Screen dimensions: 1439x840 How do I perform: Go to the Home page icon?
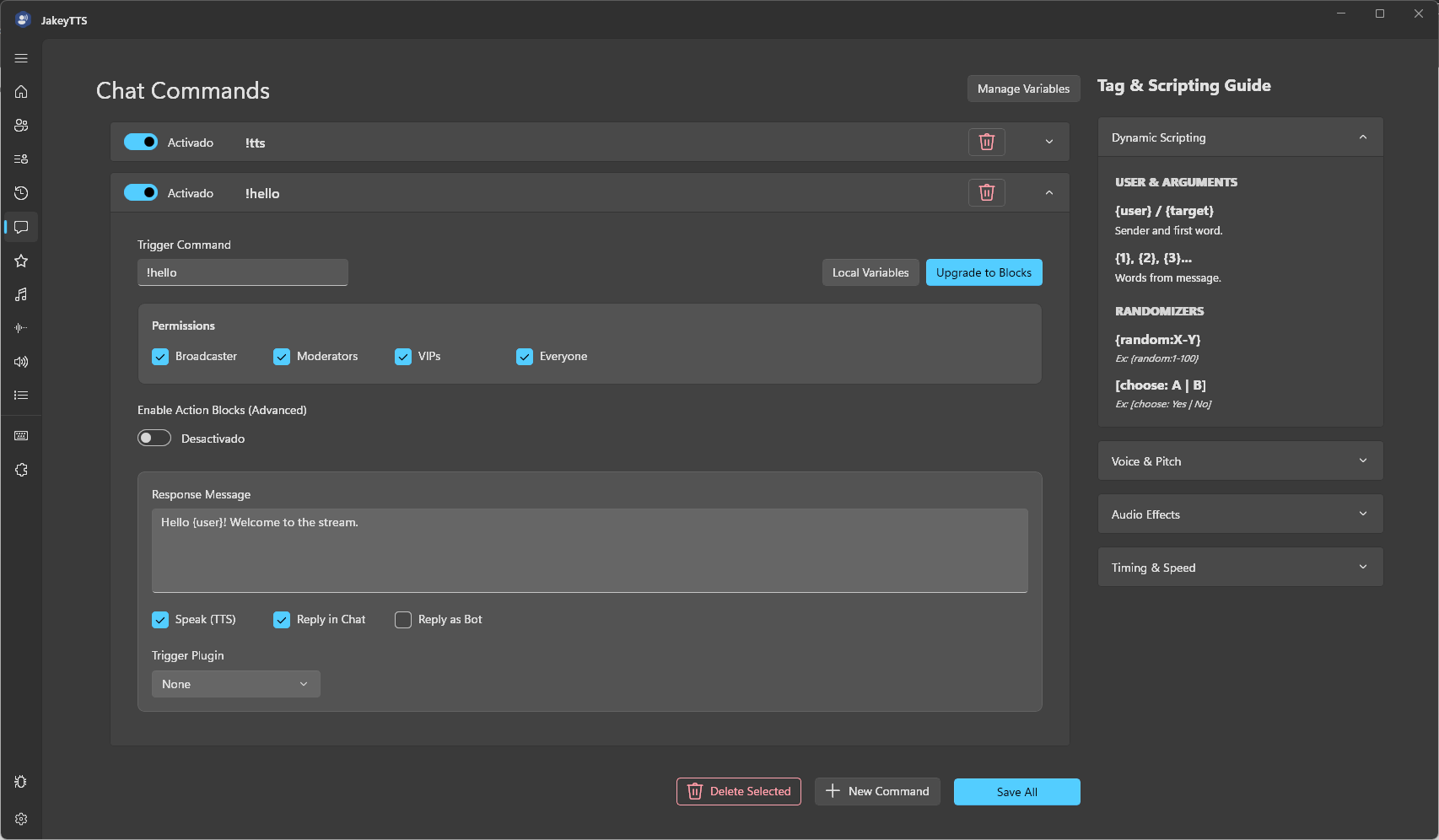click(21, 92)
